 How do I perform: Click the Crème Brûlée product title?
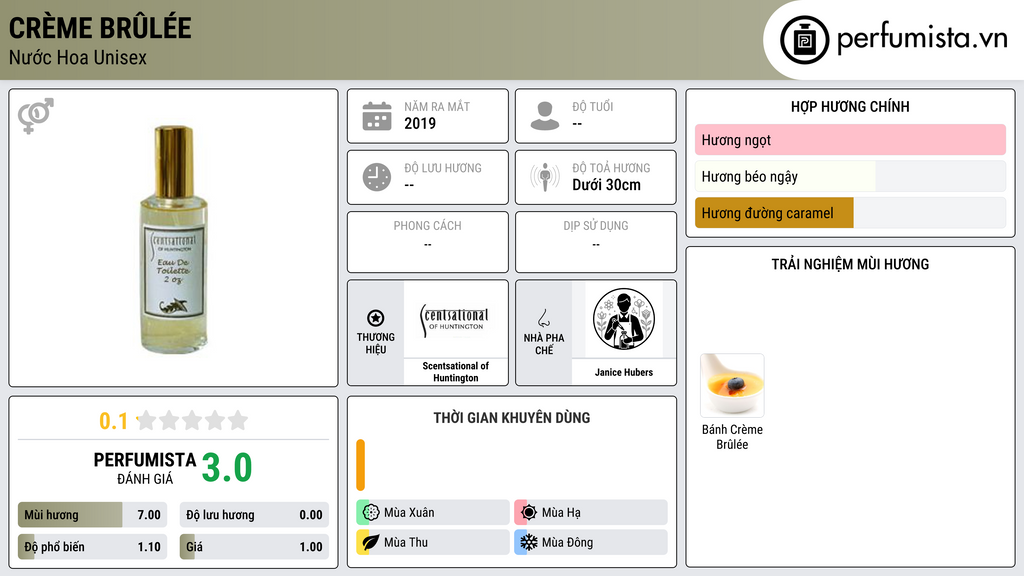pyautogui.click(x=100, y=28)
